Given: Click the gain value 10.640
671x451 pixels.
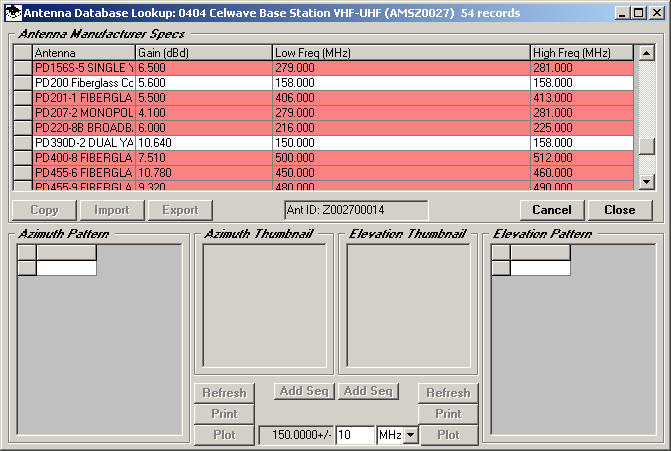Looking at the screenshot, I should click(155, 142).
